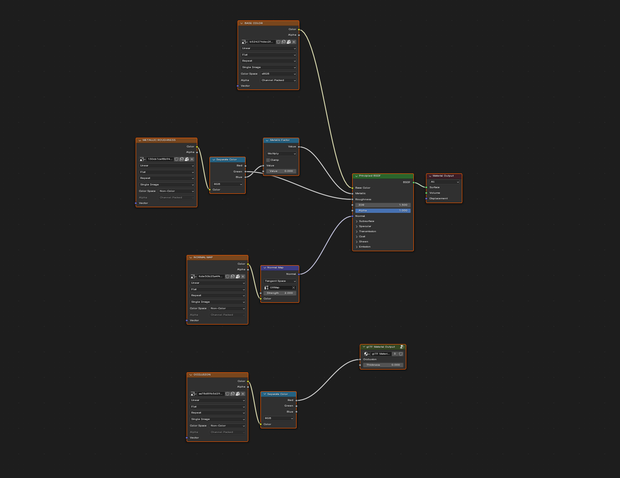Collapse the Material Output node
Screen dimensions: 620x478
point(430,176)
